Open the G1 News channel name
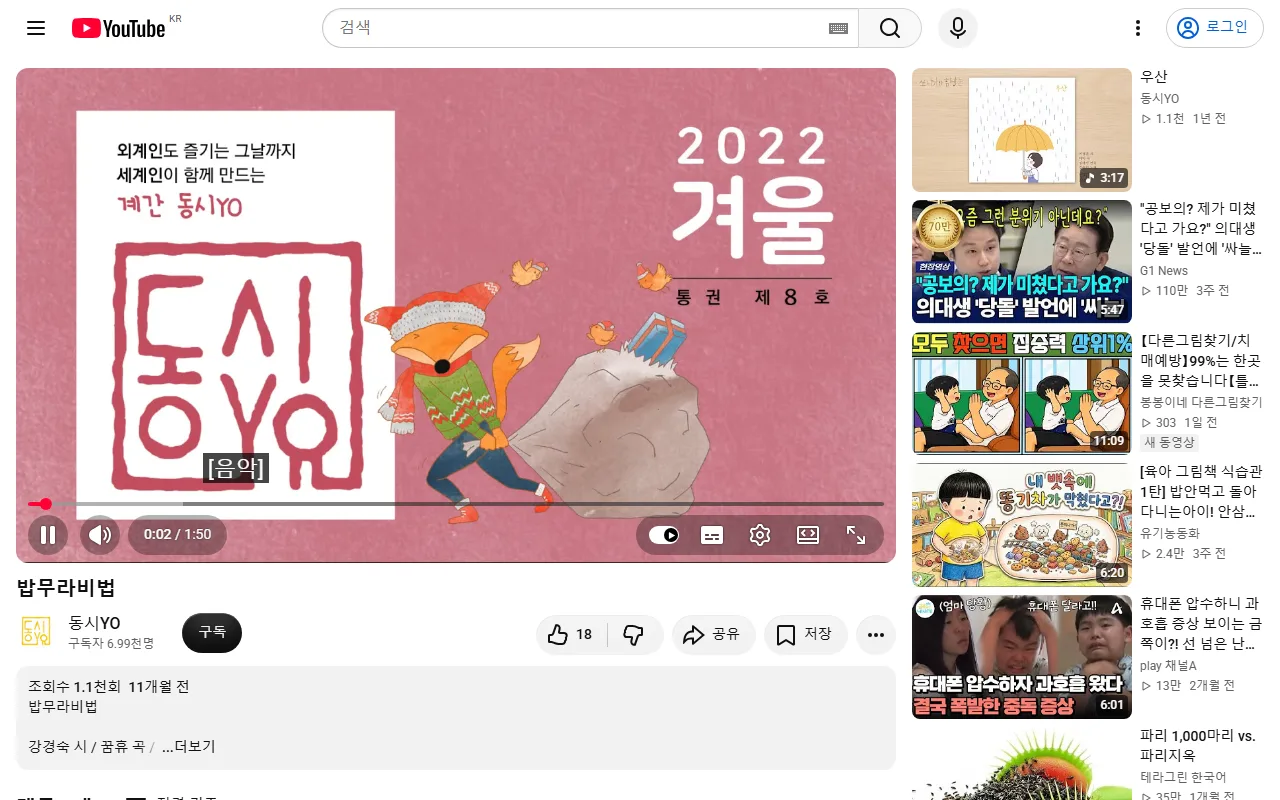Screen dimensions: 1280x800 pyautogui.click(x=1164, y=271)
